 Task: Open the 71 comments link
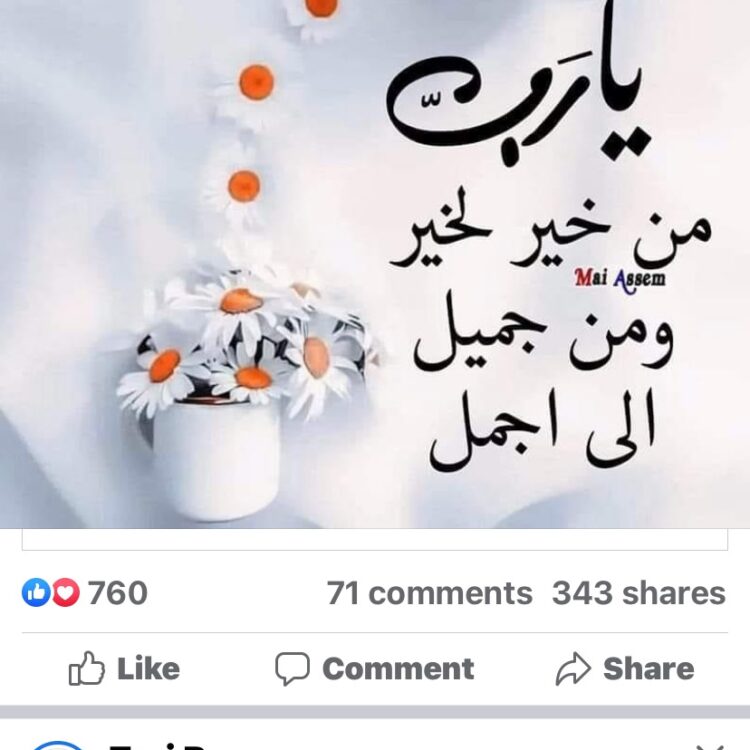[430, 593]
